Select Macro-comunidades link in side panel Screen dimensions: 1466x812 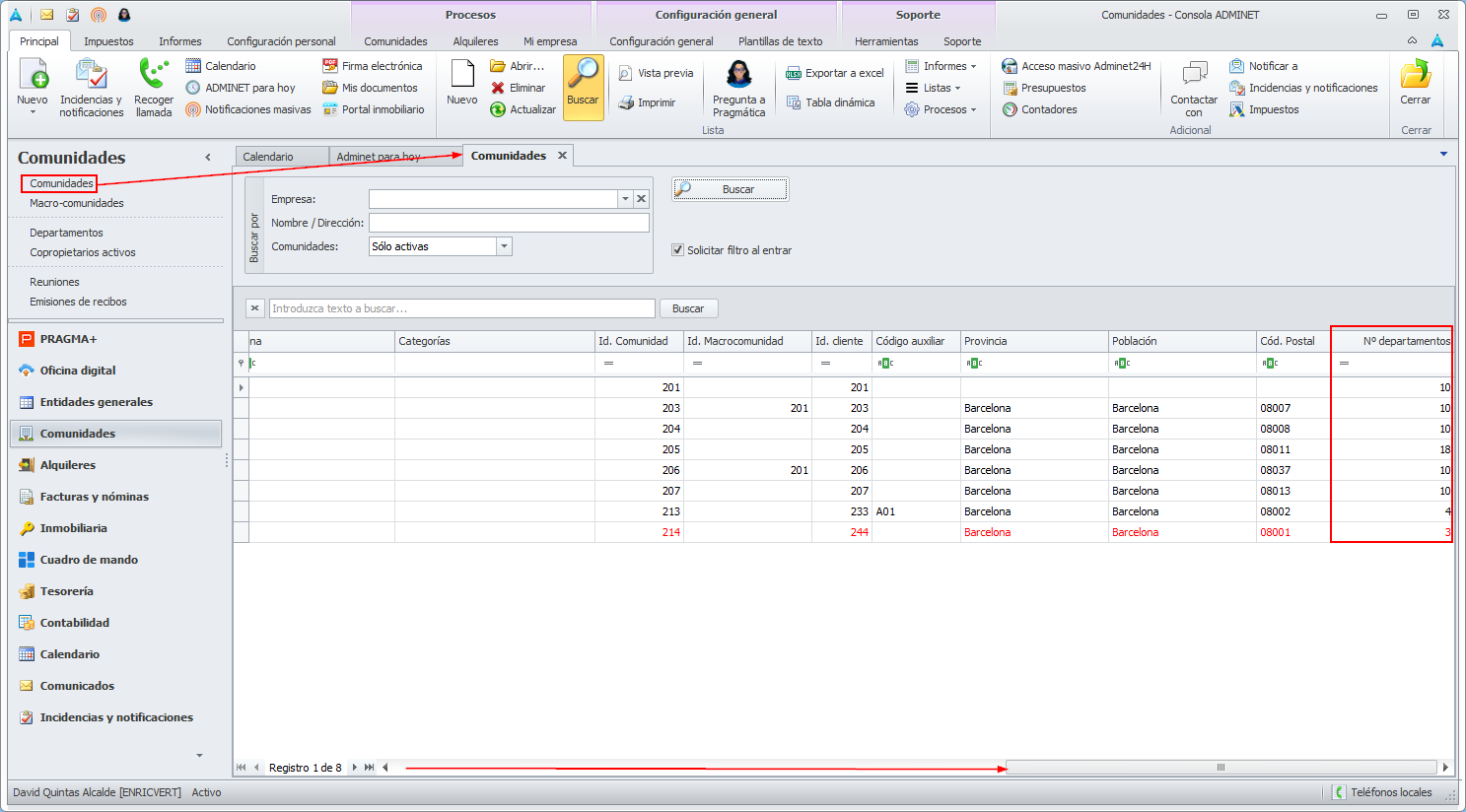[x=77, y=203]
